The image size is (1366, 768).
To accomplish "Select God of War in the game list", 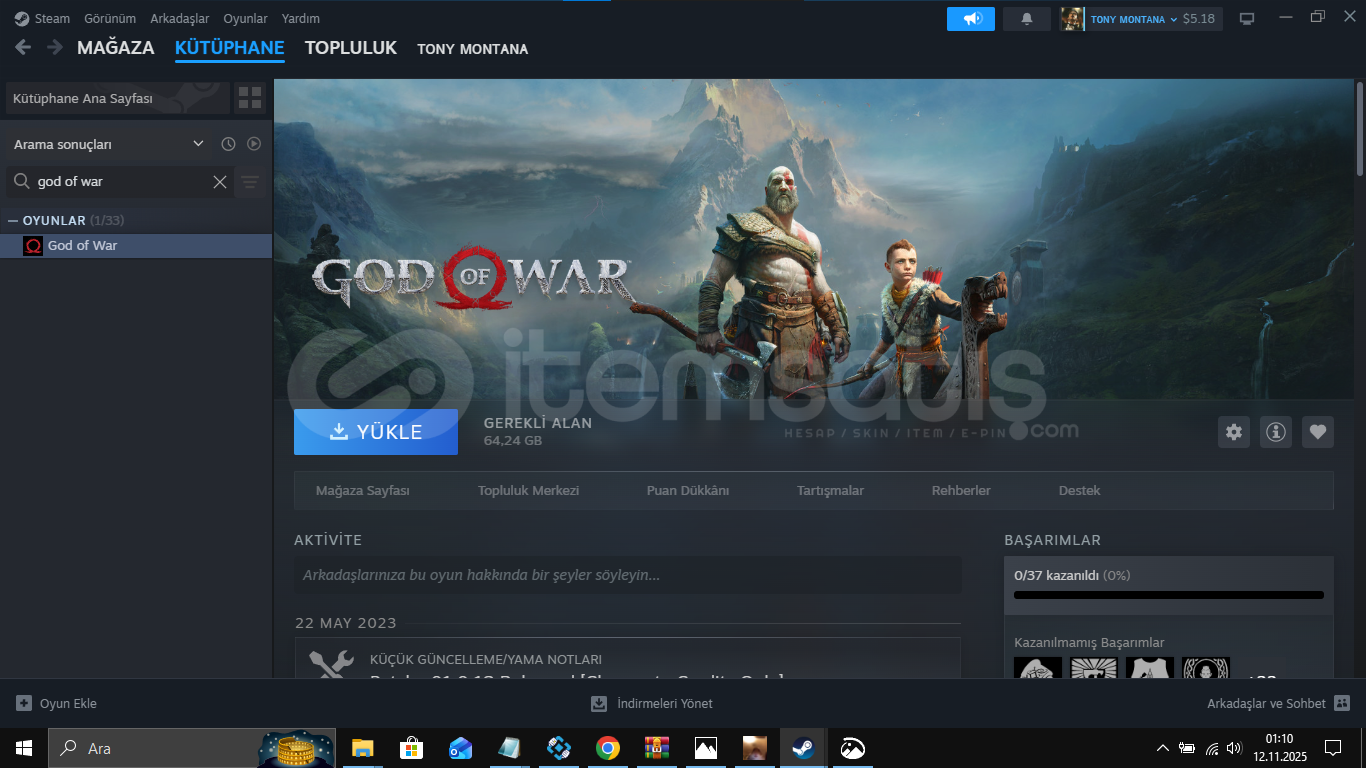I will (x=136, y=245).
